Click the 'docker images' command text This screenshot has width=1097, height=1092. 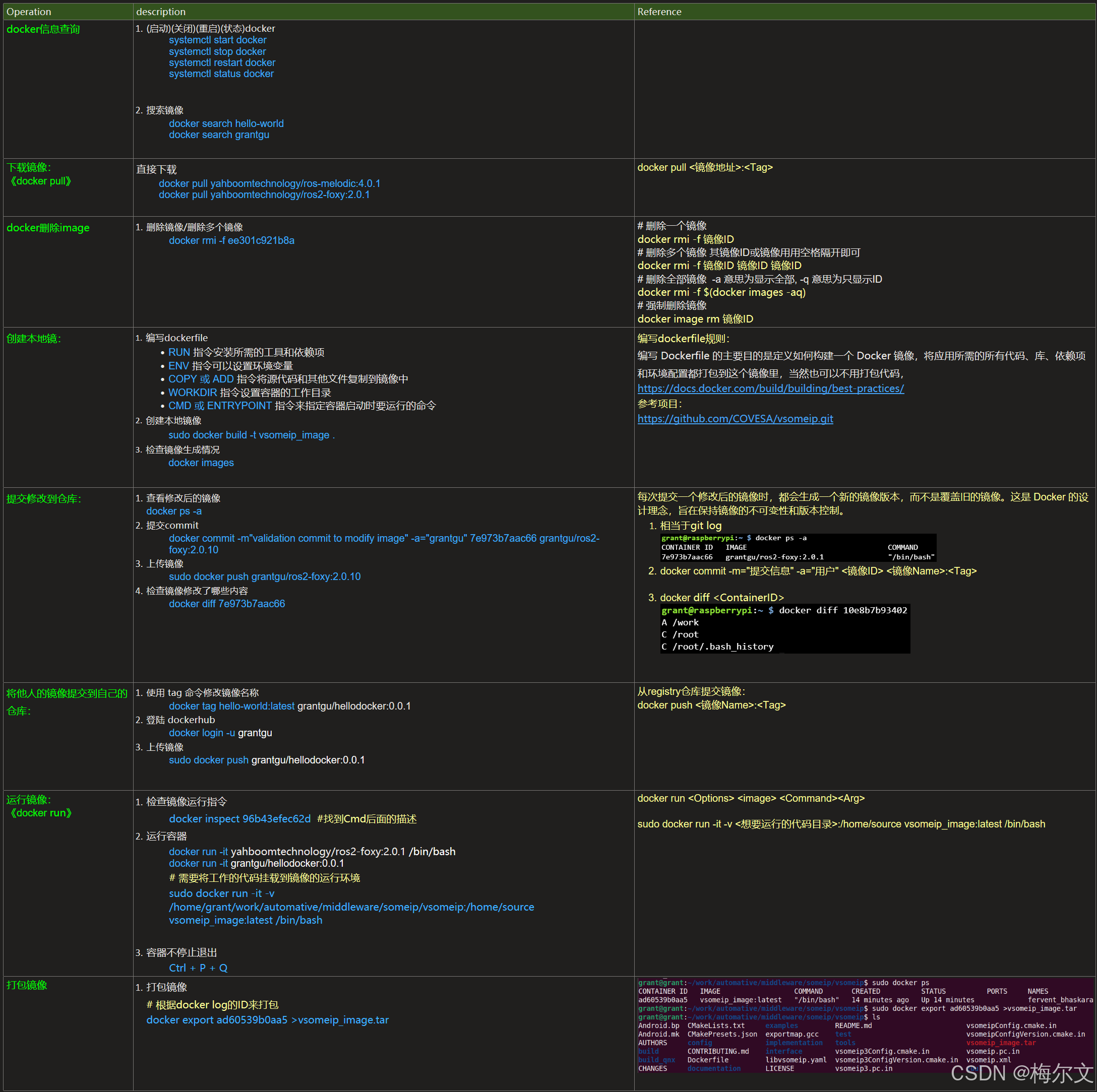[201, 463]
